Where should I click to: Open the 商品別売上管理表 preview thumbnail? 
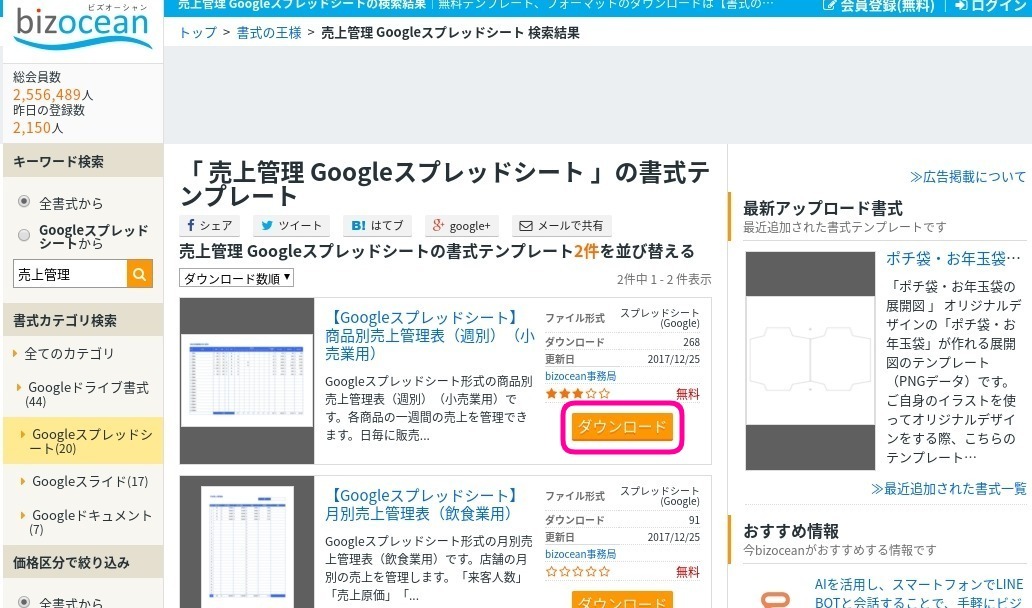pyautogui.click(x=247, y=381)
